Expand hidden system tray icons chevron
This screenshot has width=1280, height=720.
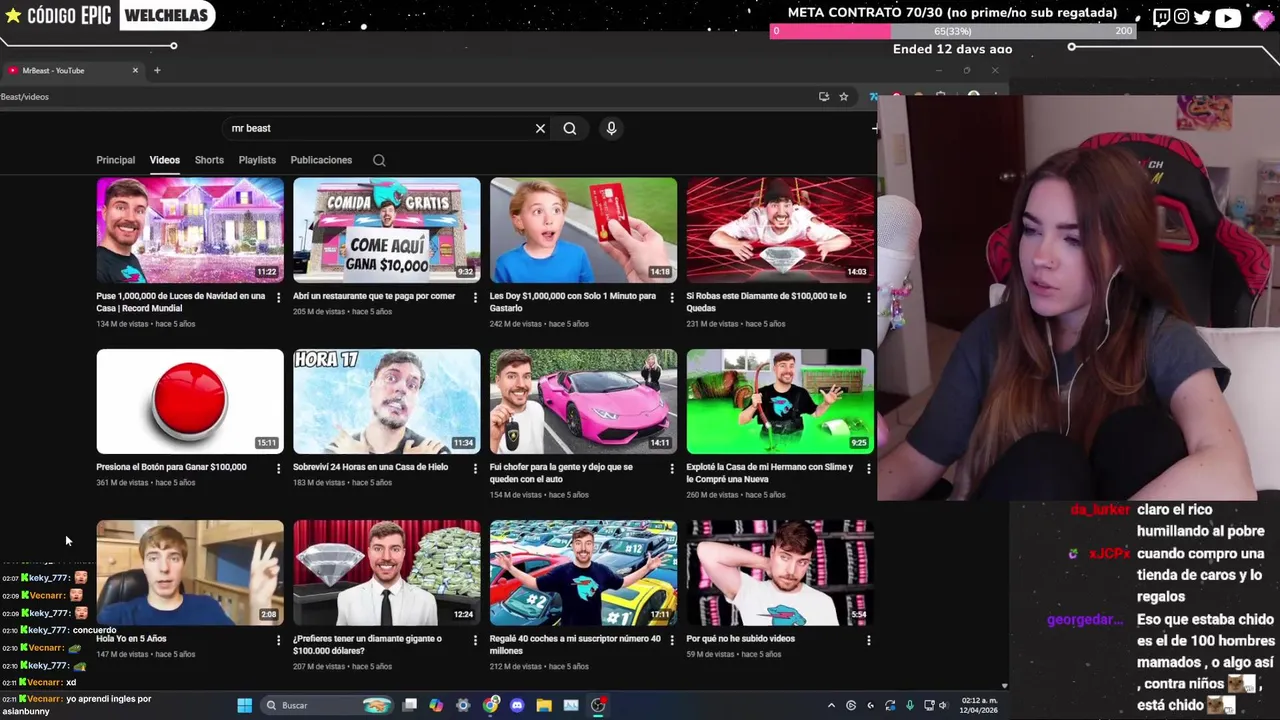(x=831, y=705)
